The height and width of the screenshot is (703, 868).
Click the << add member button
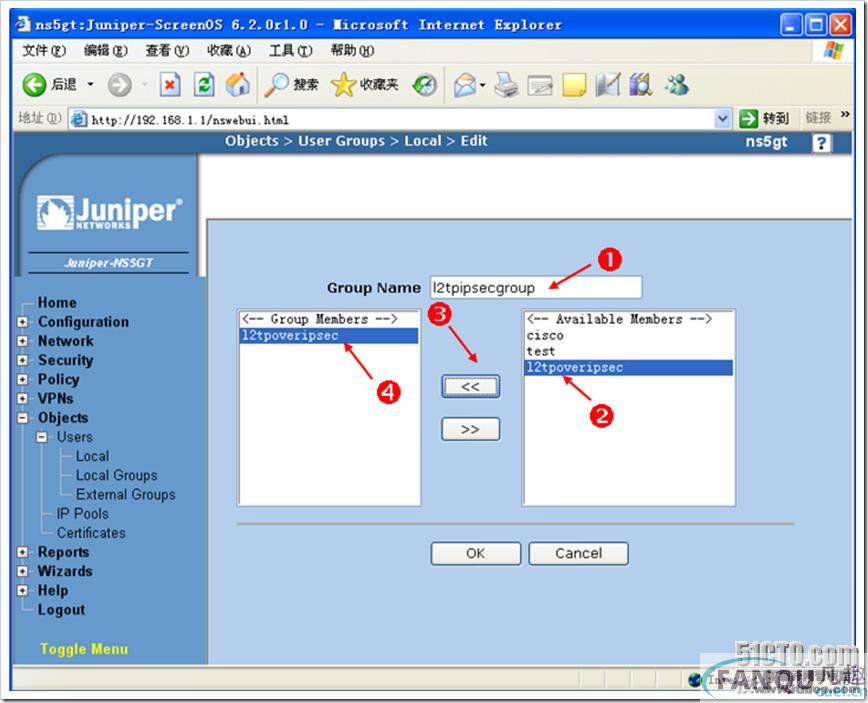click(471, 386)
